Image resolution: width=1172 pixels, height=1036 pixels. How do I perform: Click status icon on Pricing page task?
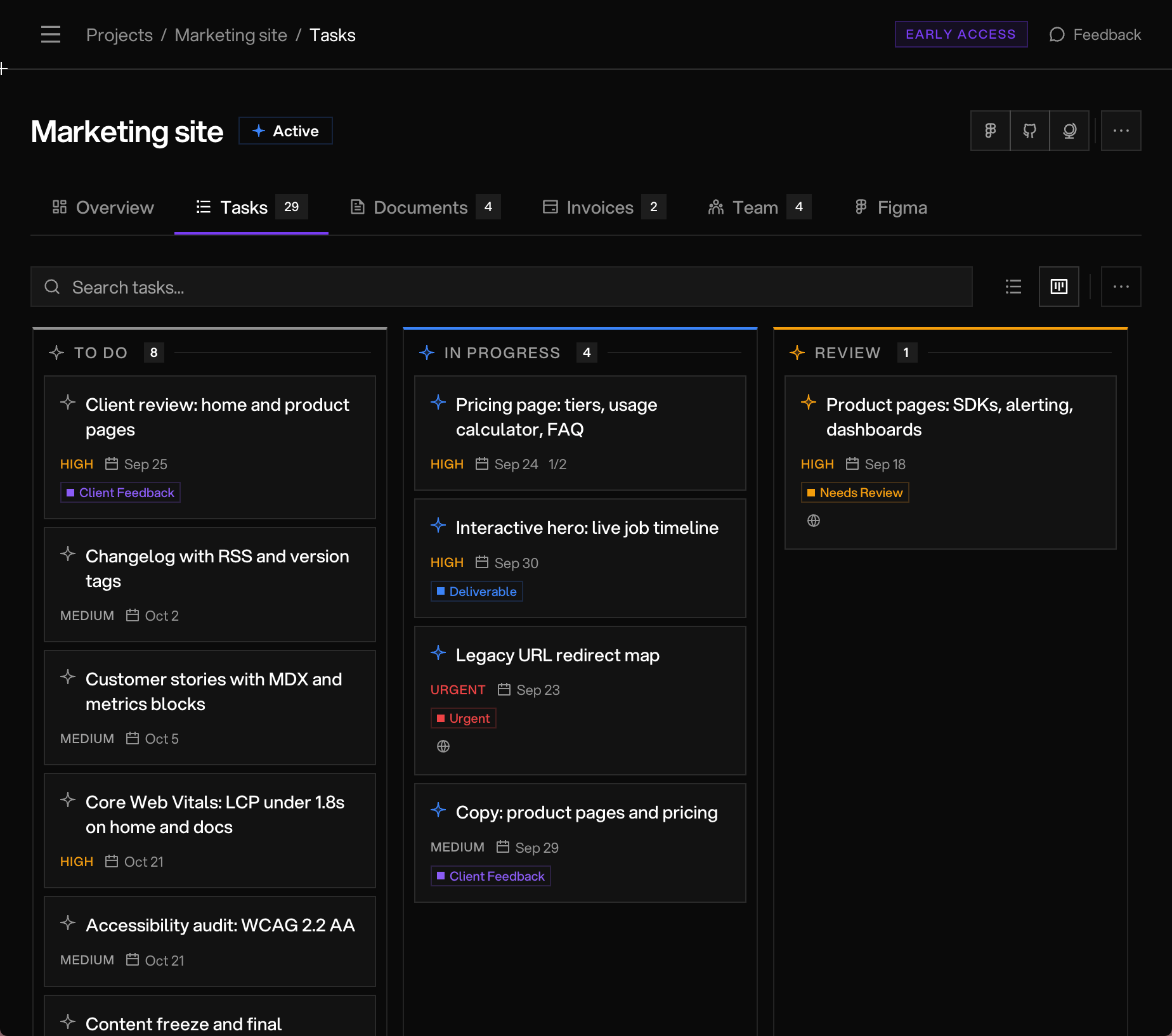438,402
